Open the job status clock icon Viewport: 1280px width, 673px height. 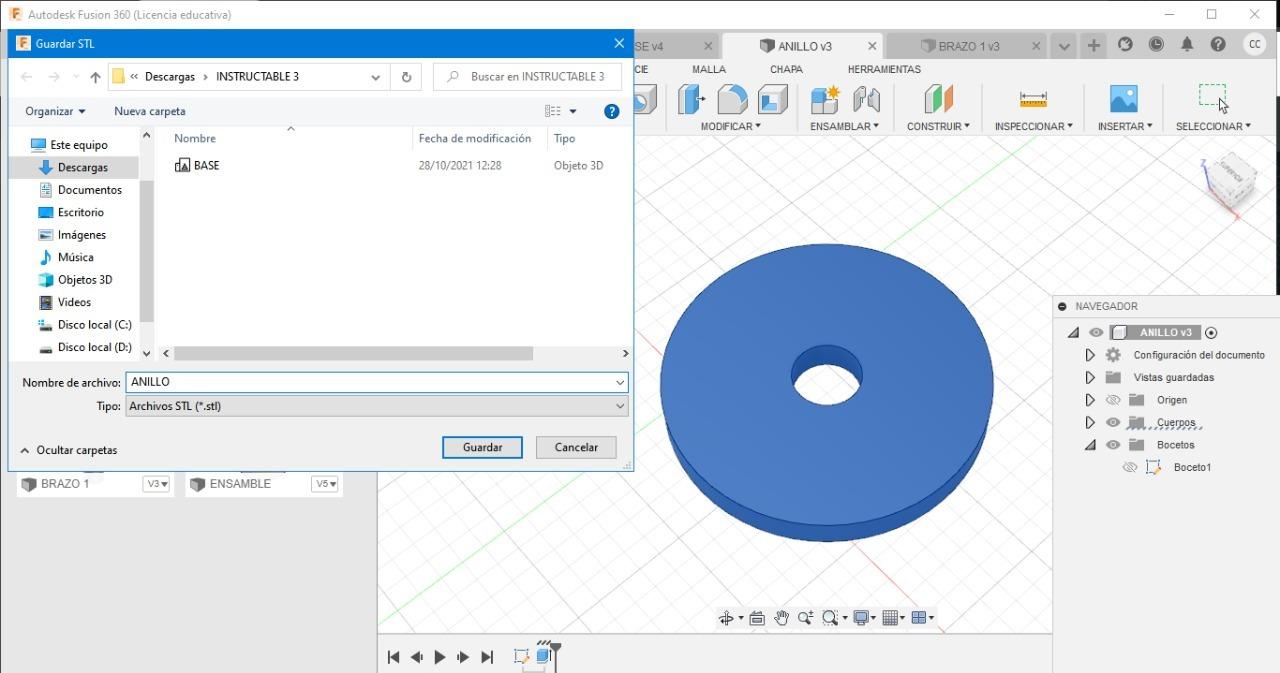tap(1156, 45)
